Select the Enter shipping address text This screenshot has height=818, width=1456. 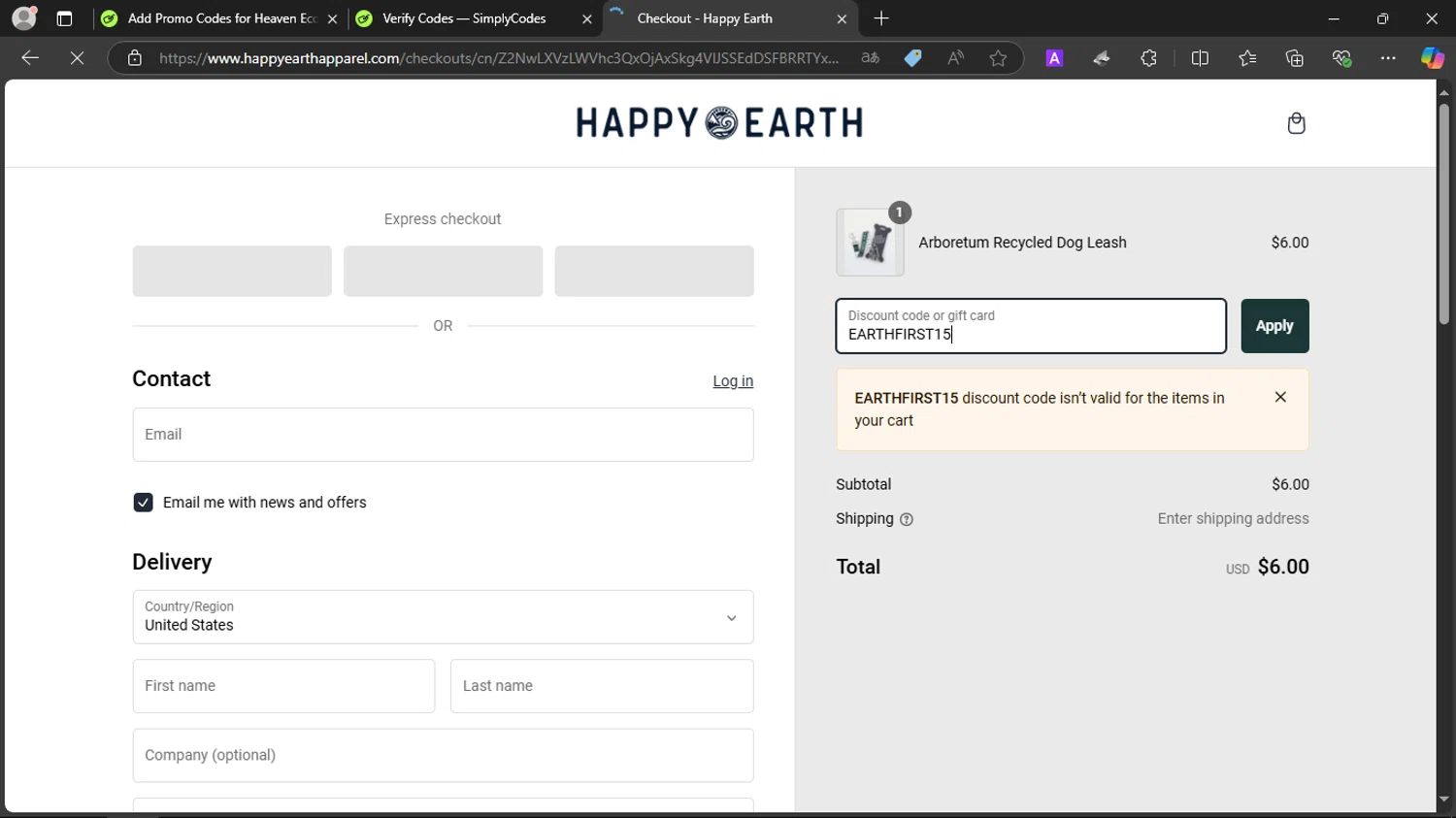click(x=1233, y=519)
